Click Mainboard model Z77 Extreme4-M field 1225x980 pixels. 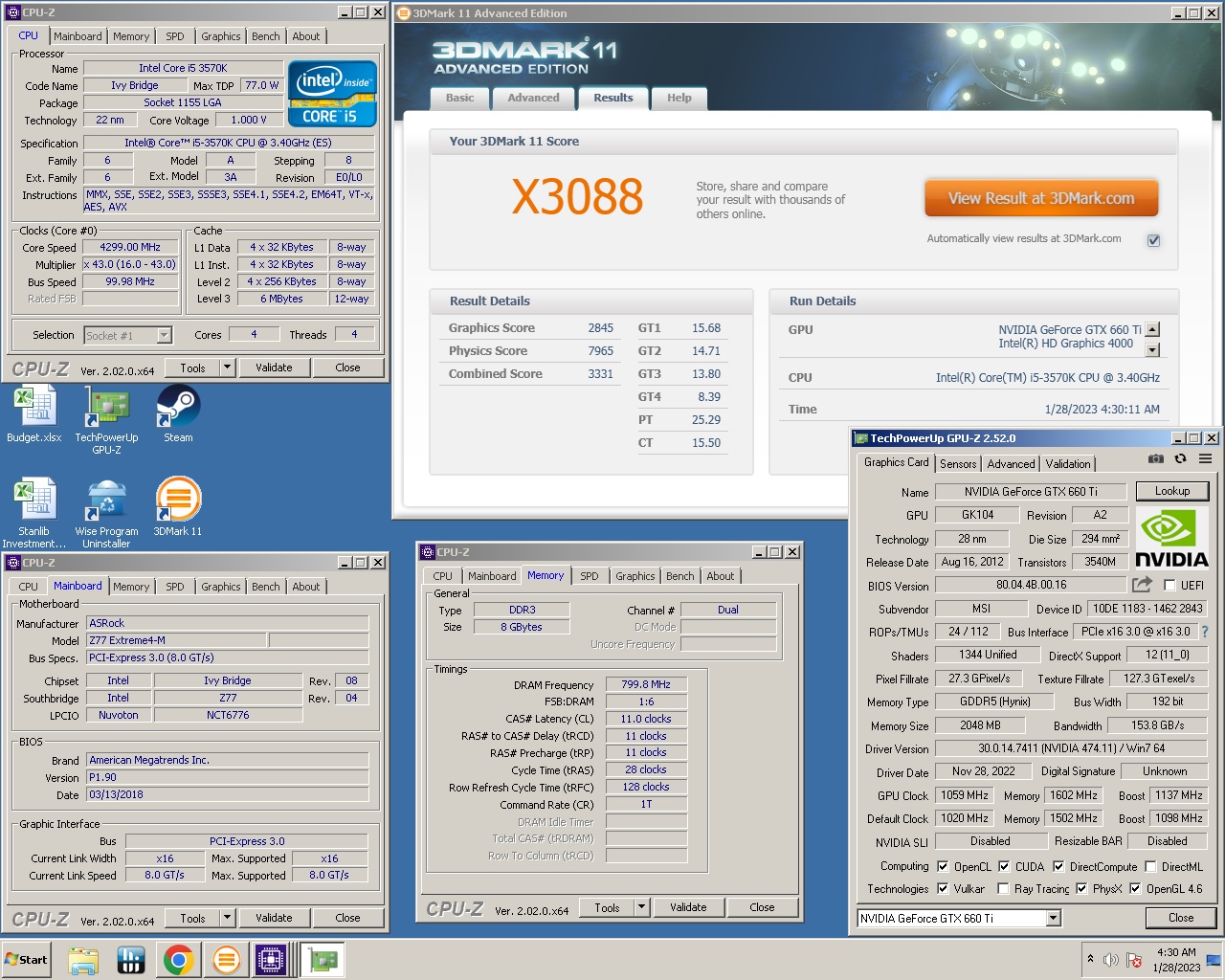point(176,640)
